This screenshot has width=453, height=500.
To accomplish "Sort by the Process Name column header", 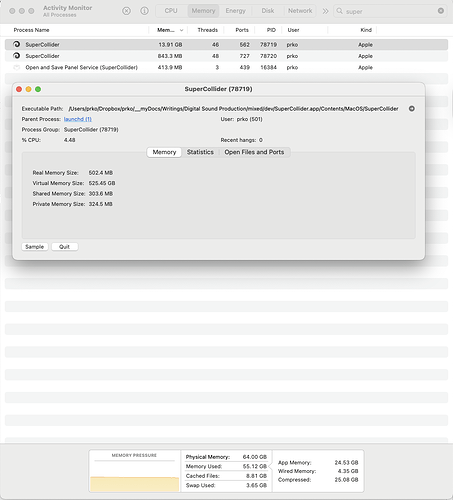I will coord(31,30).
